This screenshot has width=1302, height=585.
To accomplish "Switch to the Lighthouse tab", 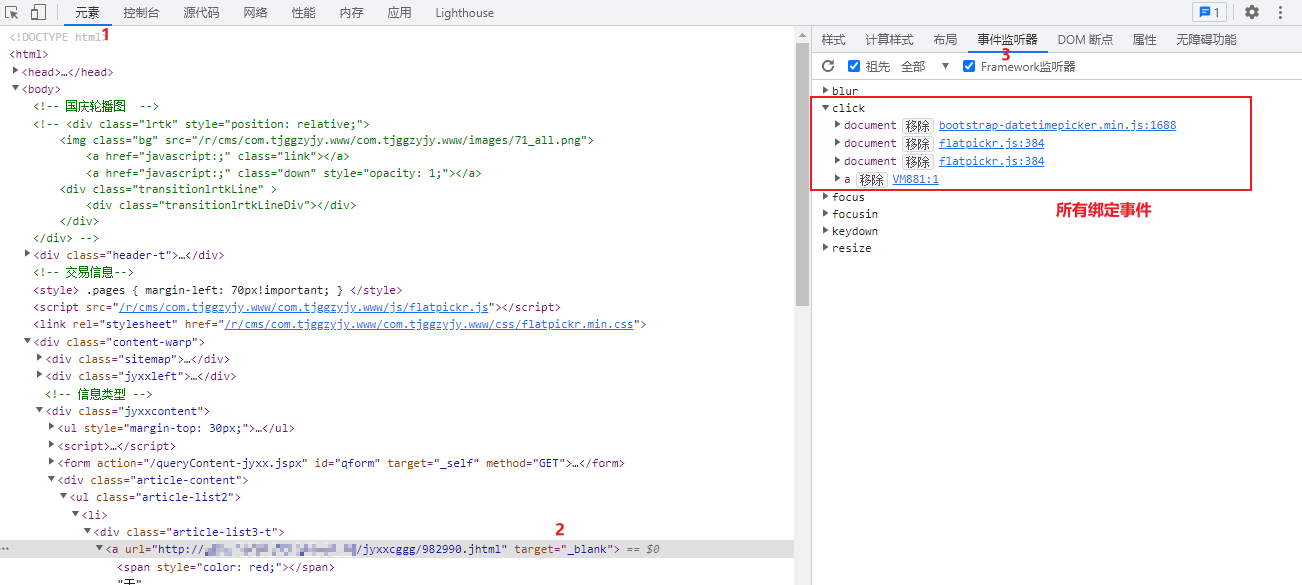I will pos(464,13).
